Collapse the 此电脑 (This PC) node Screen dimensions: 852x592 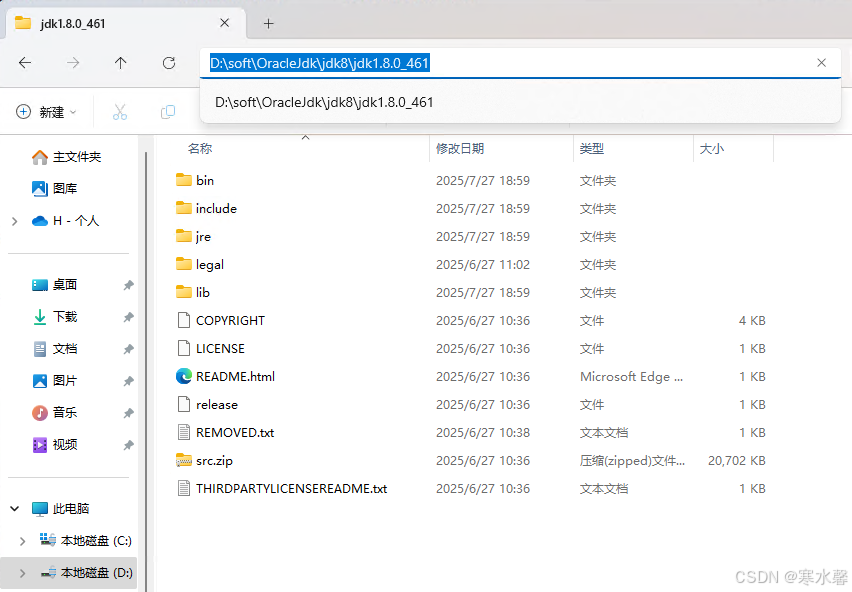pyautogui.click(x=15, y=509)
